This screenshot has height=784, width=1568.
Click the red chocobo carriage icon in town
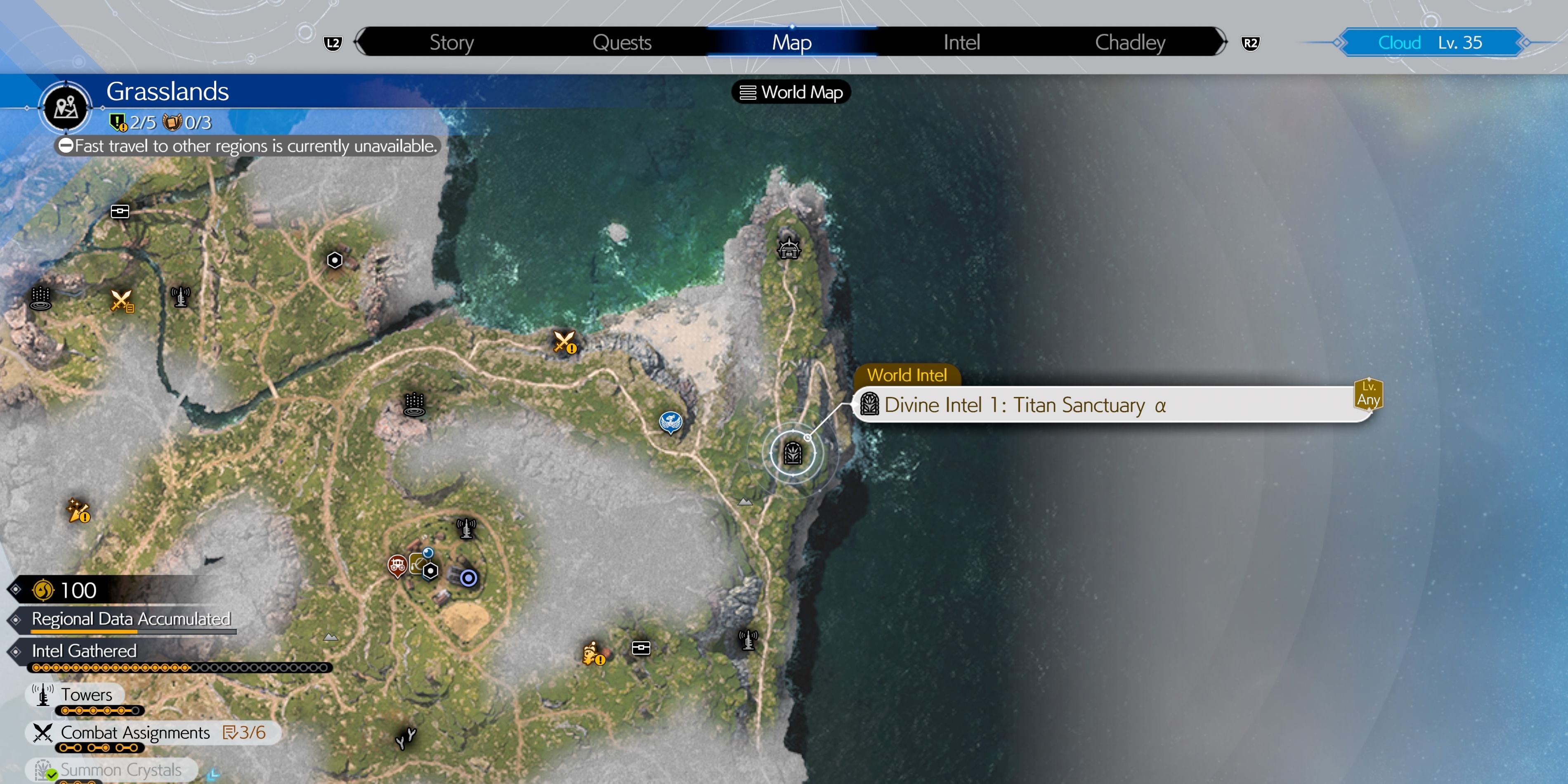pos(397,565)
